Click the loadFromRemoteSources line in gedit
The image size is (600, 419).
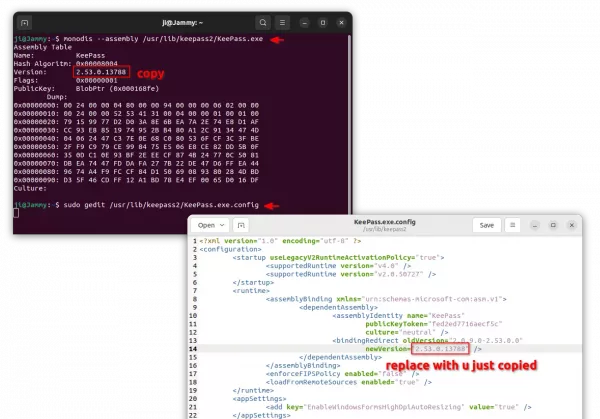coord(349,382)
